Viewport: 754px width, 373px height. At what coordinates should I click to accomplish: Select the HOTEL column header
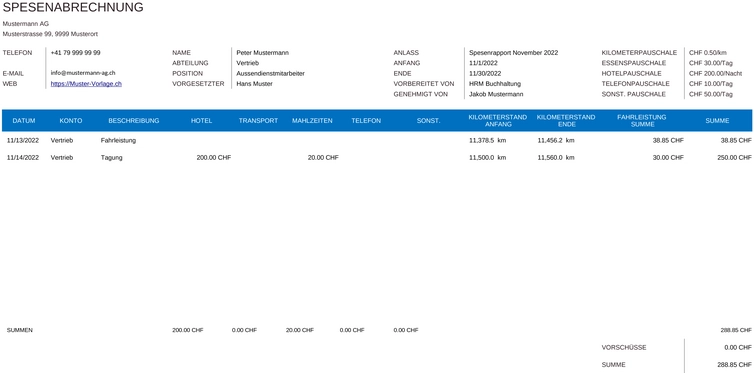201,121
